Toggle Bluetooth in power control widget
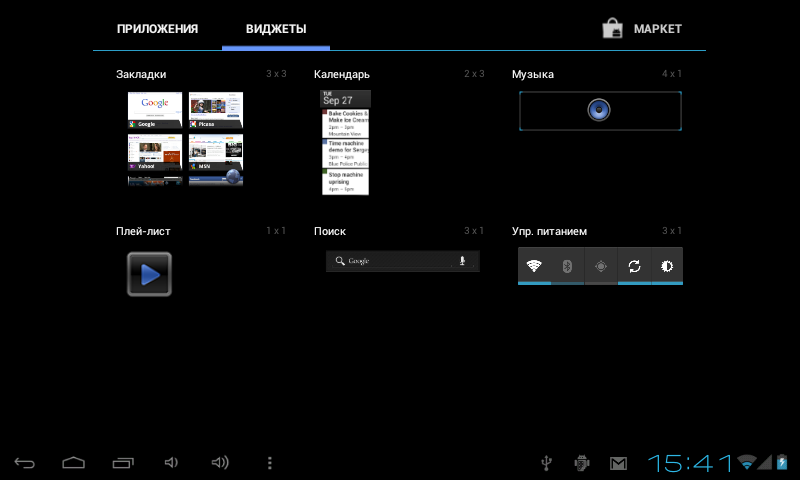800x480 pixels. click(567, 266)
